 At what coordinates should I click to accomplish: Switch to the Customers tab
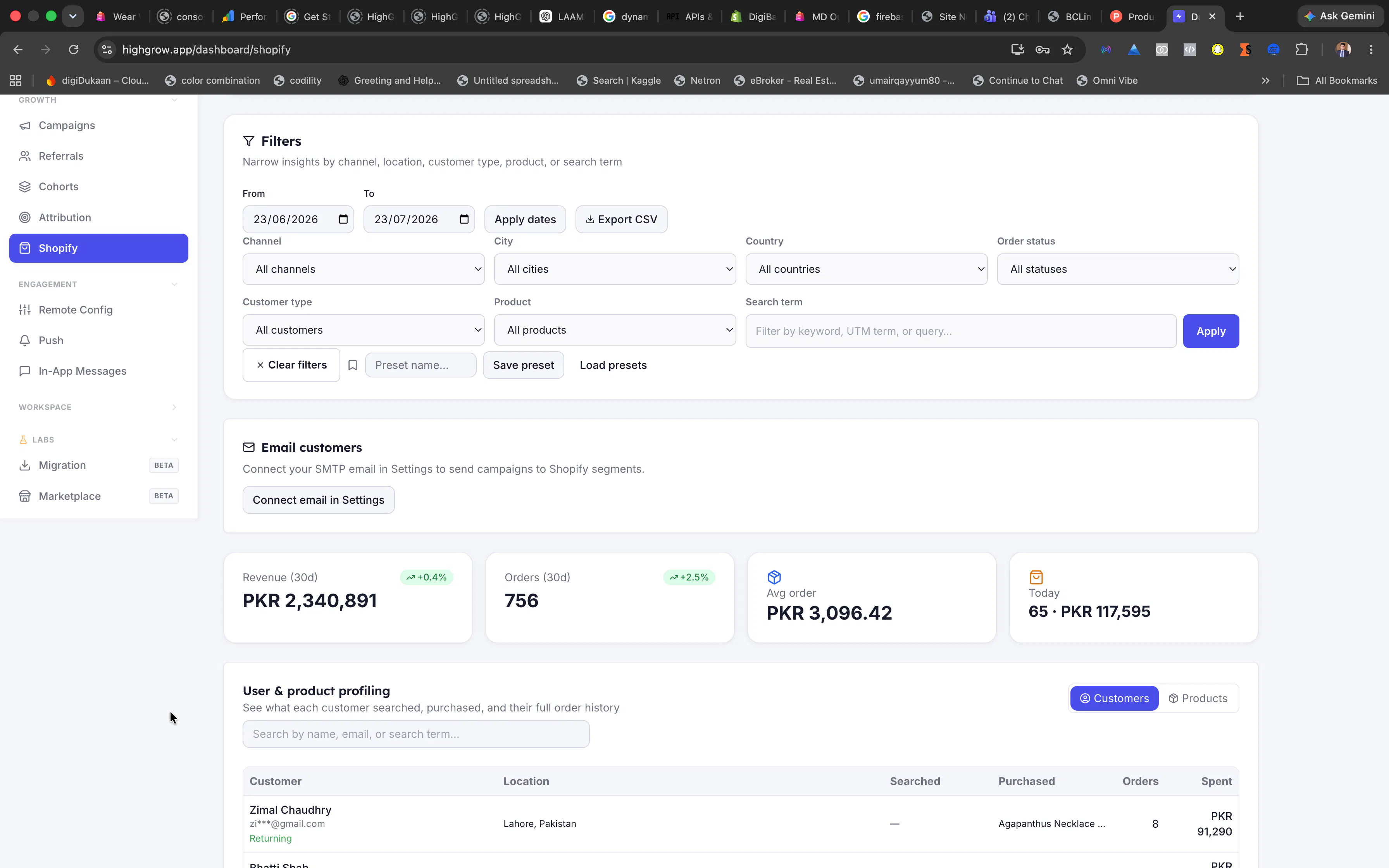tap(1114, 699)
